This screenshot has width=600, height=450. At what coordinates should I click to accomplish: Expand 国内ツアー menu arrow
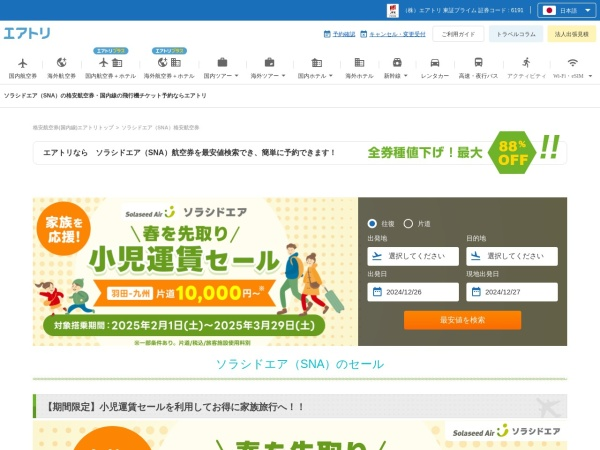click(236, 76)
